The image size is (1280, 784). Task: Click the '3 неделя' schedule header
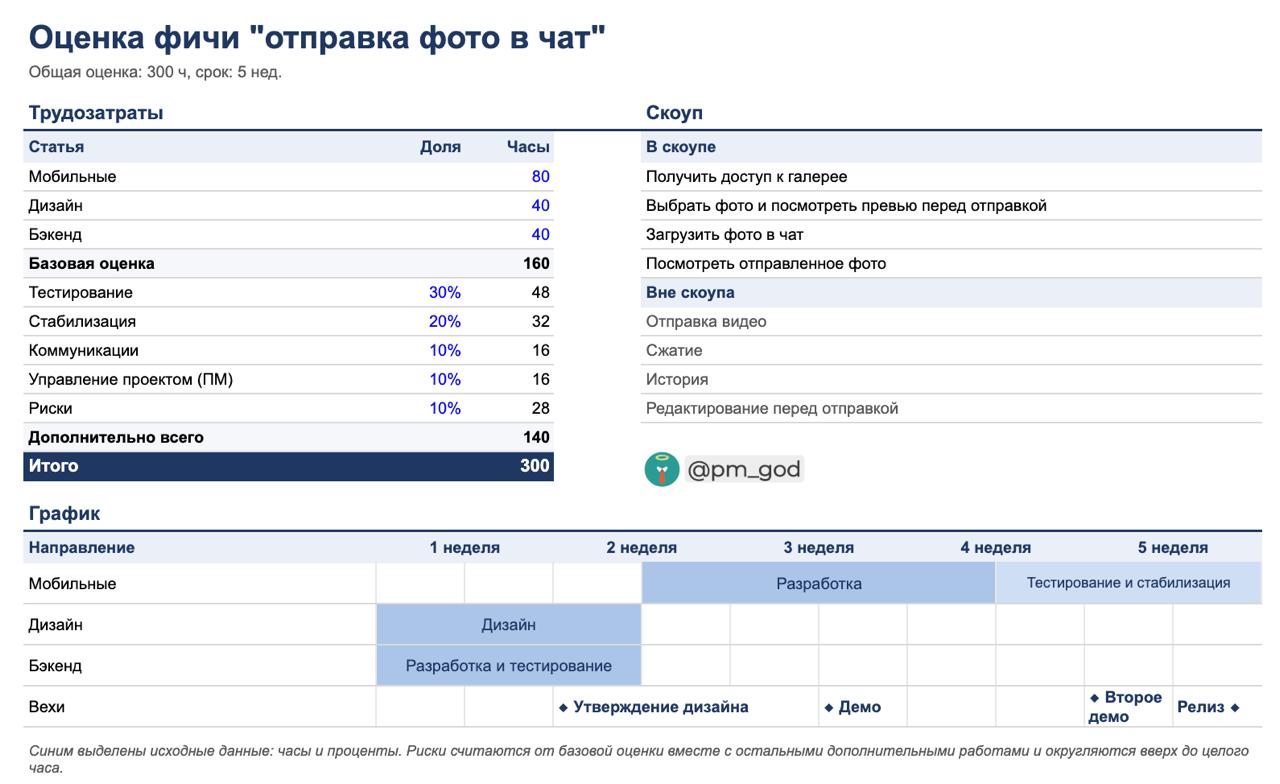pos(819,548)
